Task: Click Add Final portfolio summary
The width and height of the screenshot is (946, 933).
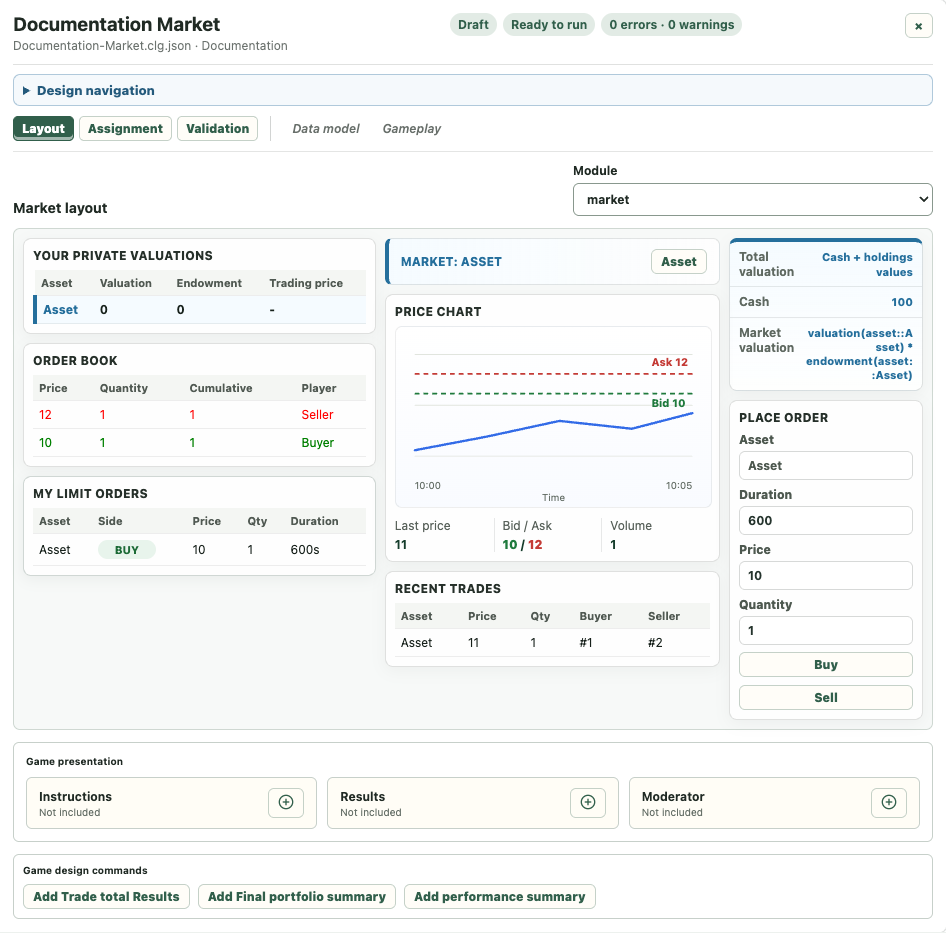Action: [297, 897]
